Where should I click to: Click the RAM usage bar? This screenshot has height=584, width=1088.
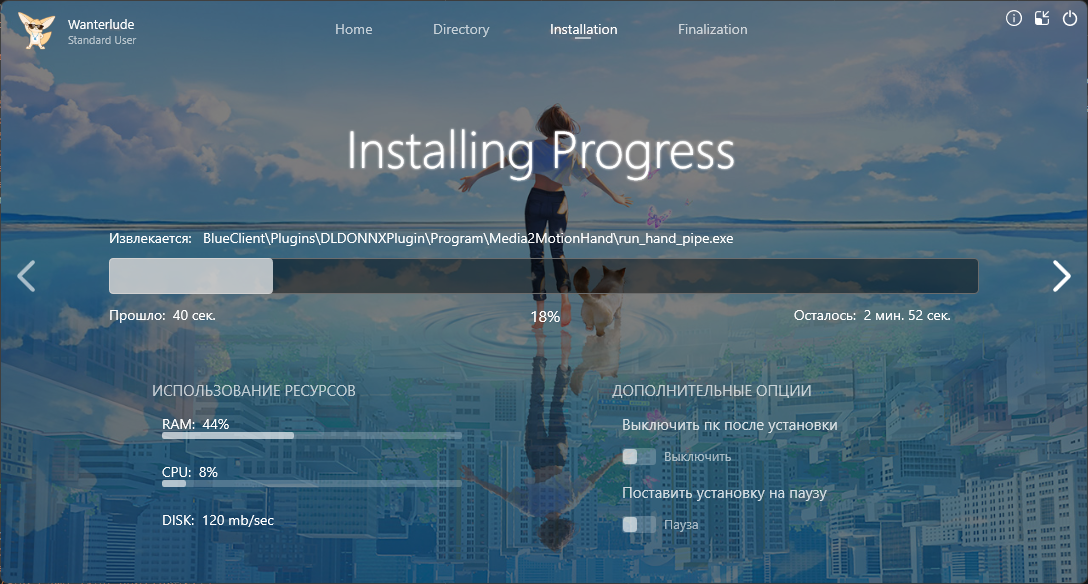coord(311,436)
